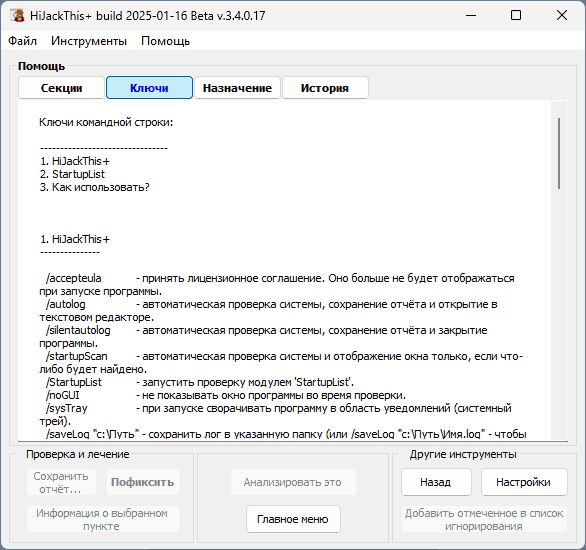Click the /autolog key text

tap(66, 305)
